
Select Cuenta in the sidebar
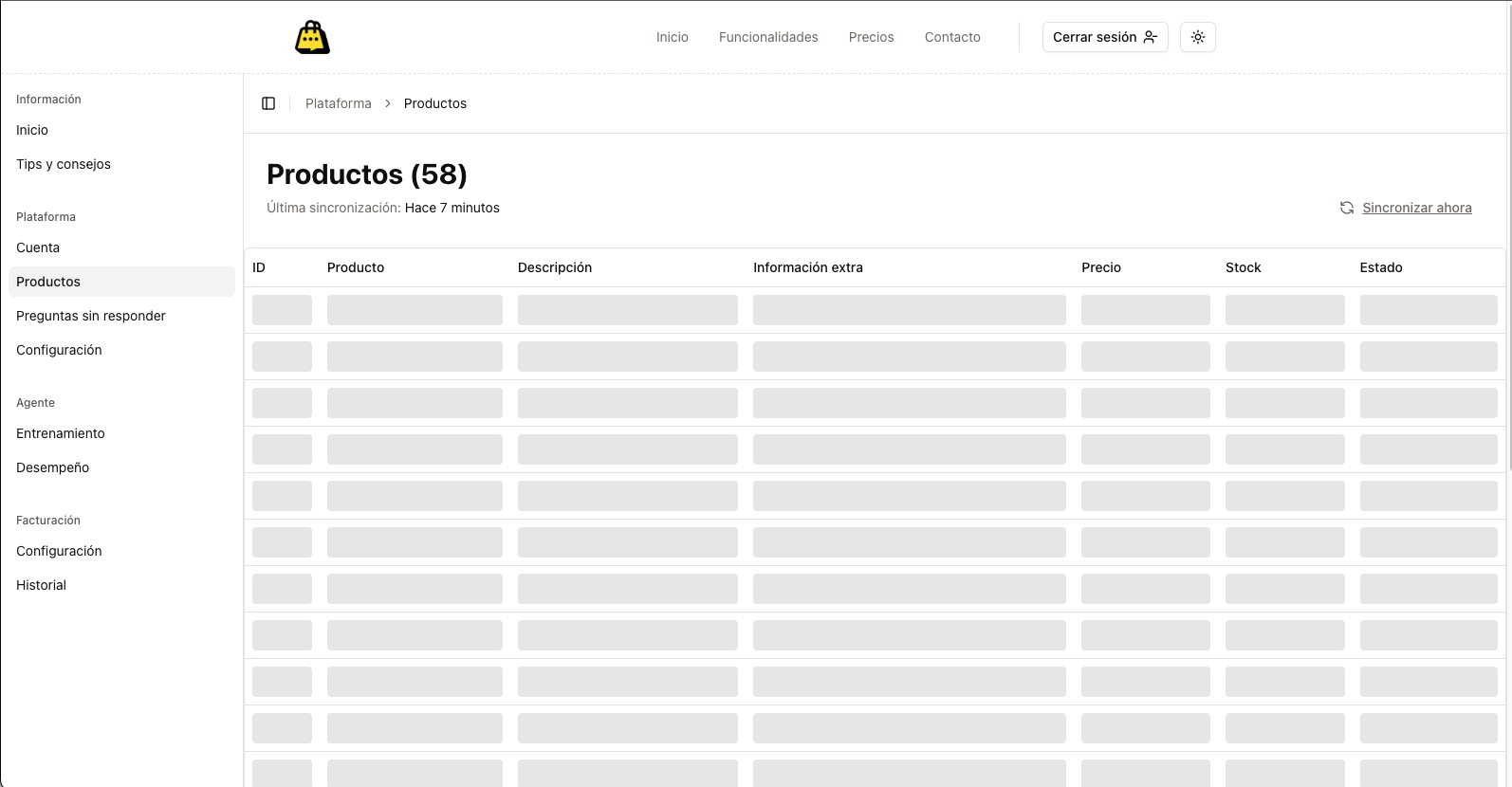[38, 247]
